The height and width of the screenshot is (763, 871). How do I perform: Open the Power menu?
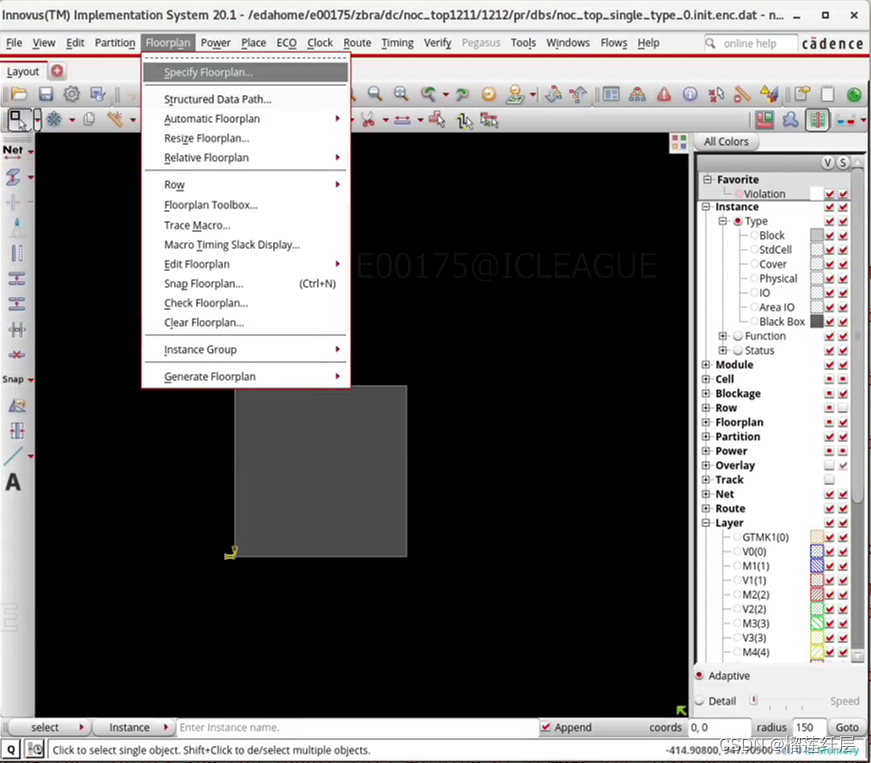(216, 42)
